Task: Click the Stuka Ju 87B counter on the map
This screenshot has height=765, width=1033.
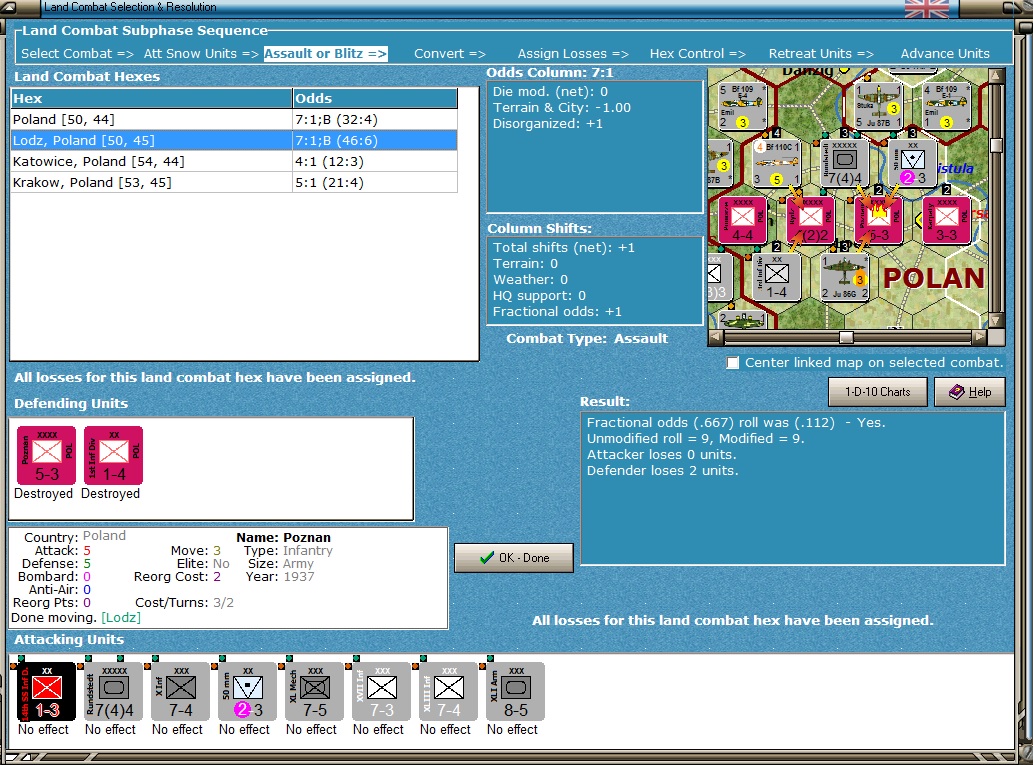Action: pyautogui.click(x=878, y=105)
